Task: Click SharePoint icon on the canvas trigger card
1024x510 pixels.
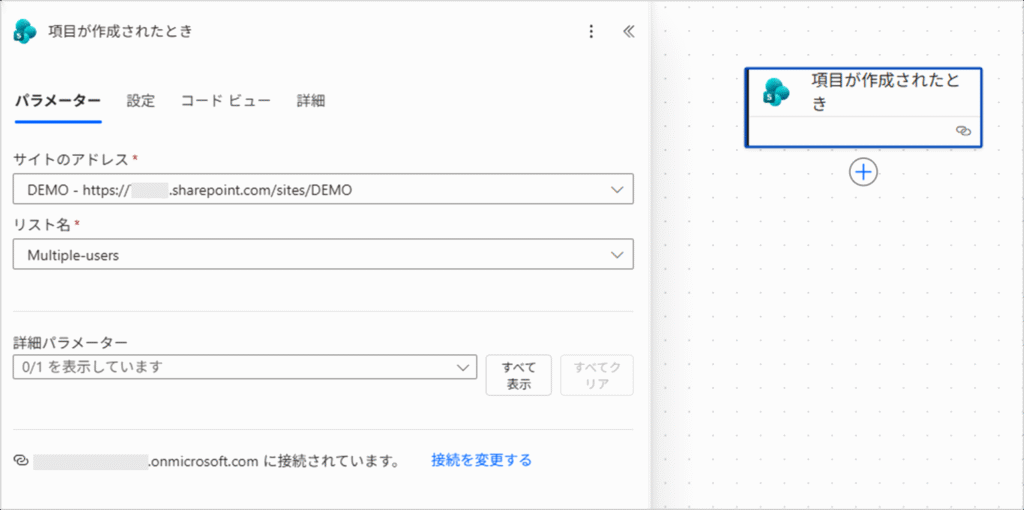Action: click(776, 92)
